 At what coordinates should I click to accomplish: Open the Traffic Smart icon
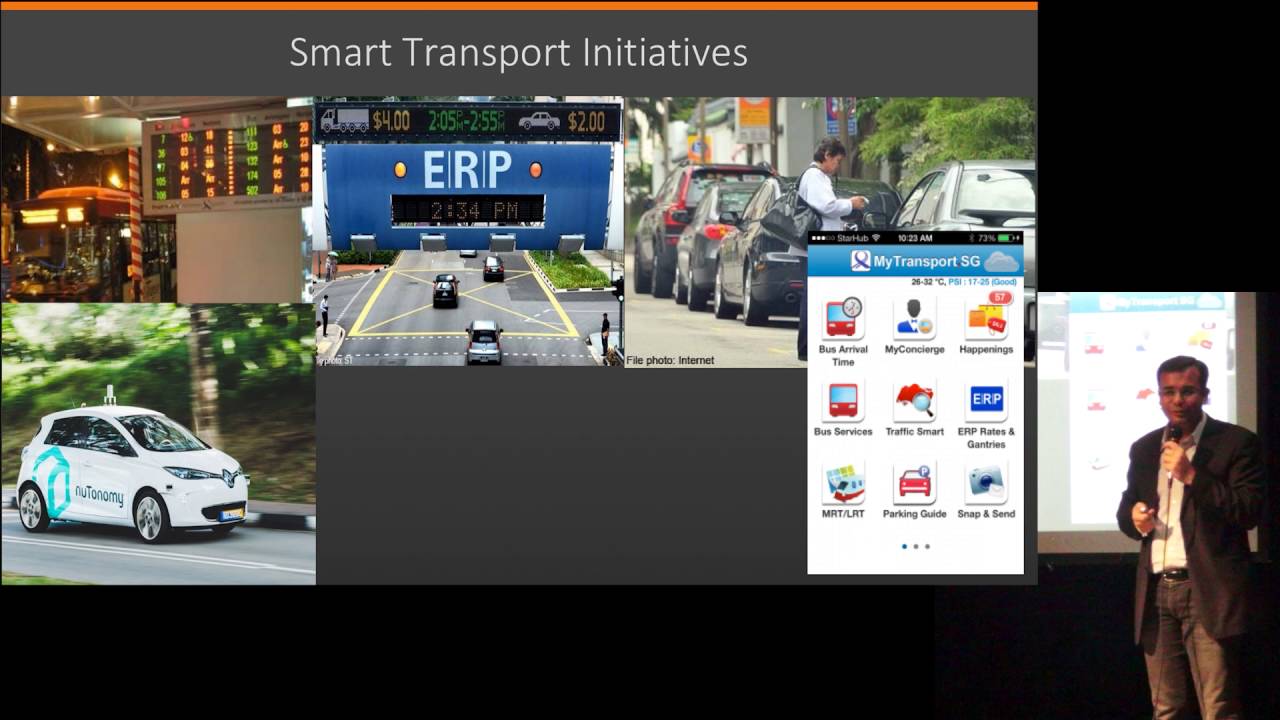click(914, 400)
